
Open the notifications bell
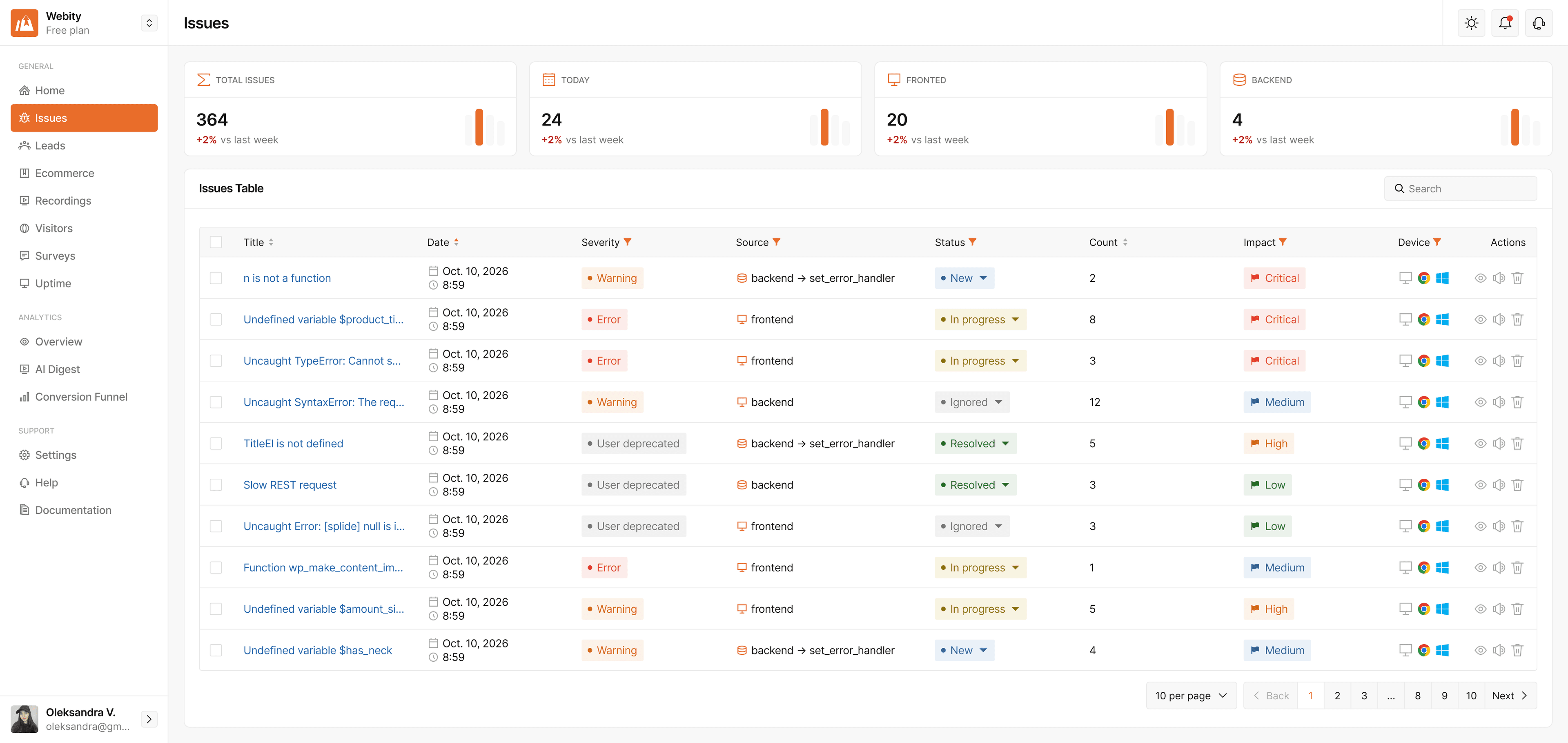[1505, 23]
